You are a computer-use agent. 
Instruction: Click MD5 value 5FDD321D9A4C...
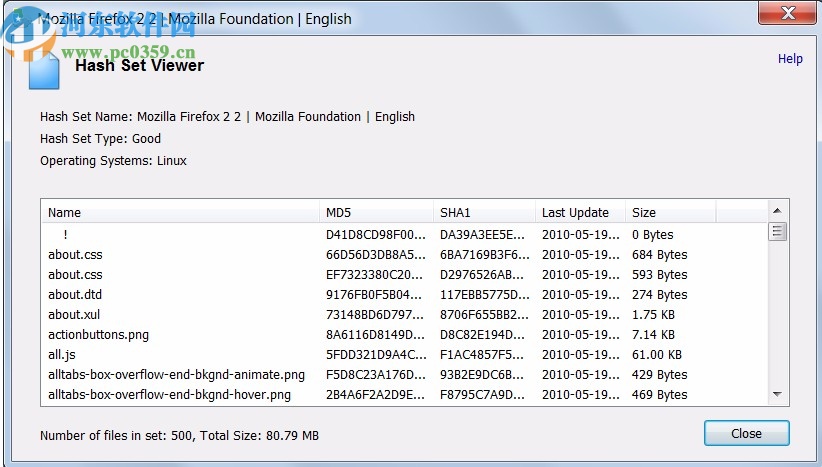point(376,354)
